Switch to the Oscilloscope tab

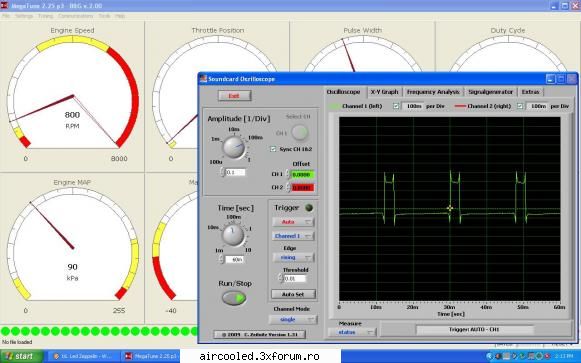343,92
